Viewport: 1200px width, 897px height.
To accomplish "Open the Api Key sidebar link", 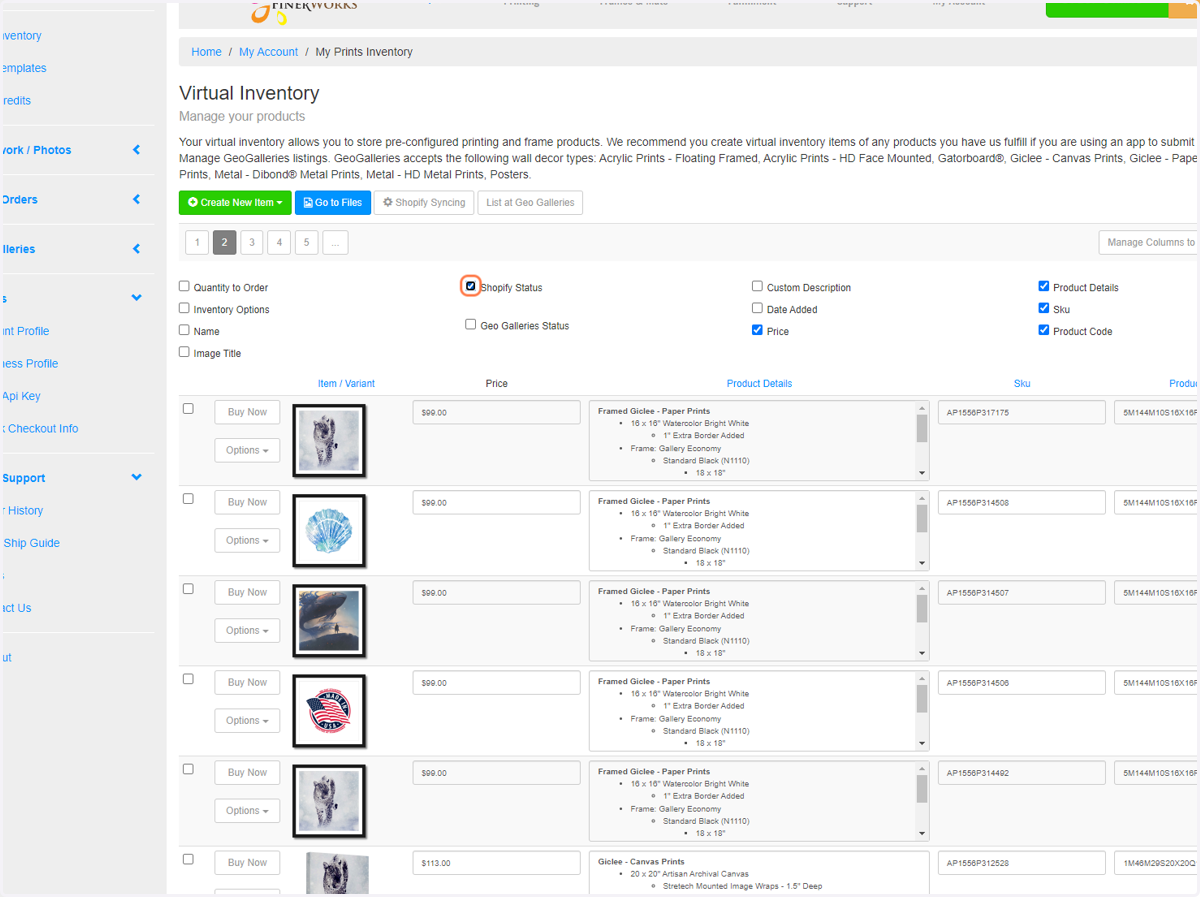I will click(x=21, y=396).
